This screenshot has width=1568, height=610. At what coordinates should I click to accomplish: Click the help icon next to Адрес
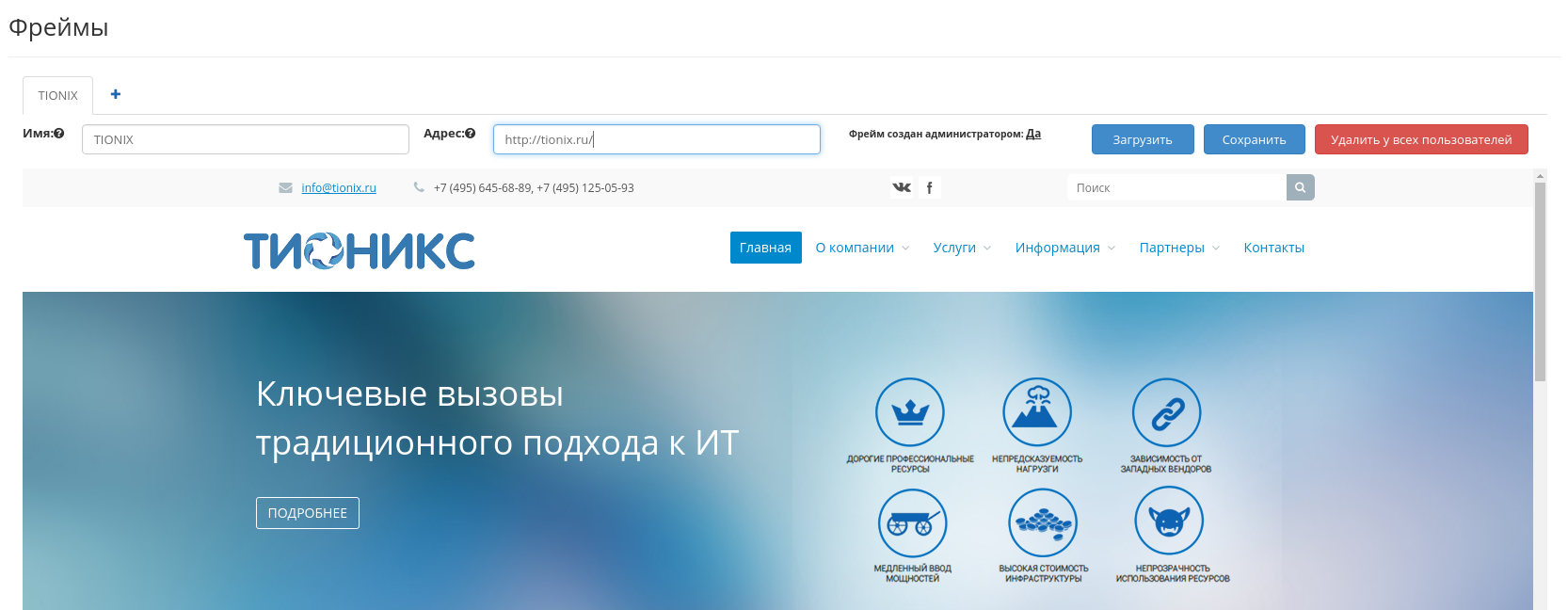click(x=470, y=134)
